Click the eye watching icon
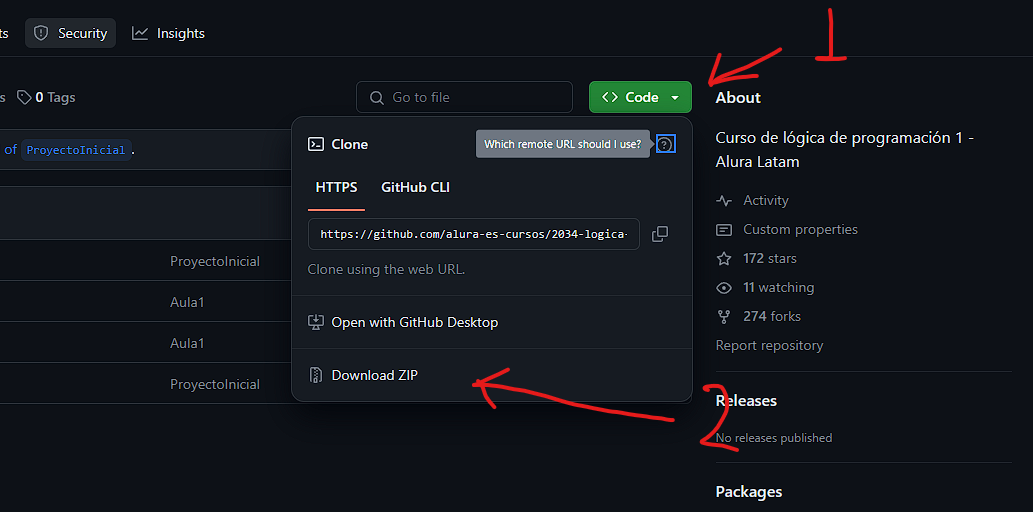 pyautogui.click(x=724, y=288)
